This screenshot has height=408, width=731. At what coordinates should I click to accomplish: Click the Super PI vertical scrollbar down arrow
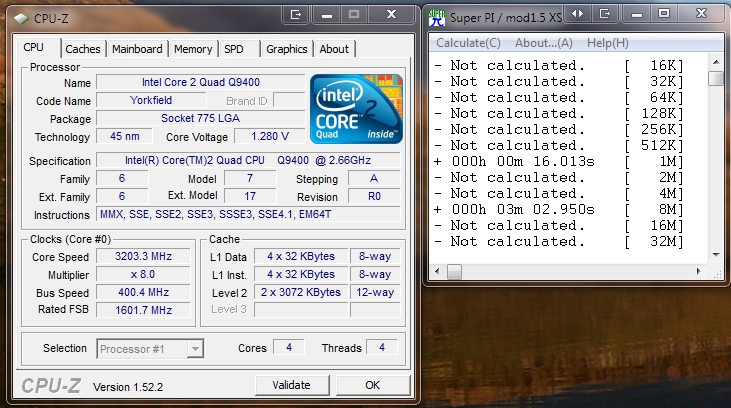(716, 255)
